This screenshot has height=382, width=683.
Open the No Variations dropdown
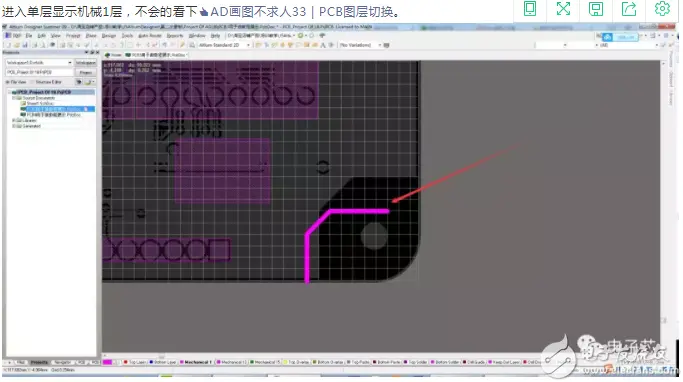pos(360,45)
